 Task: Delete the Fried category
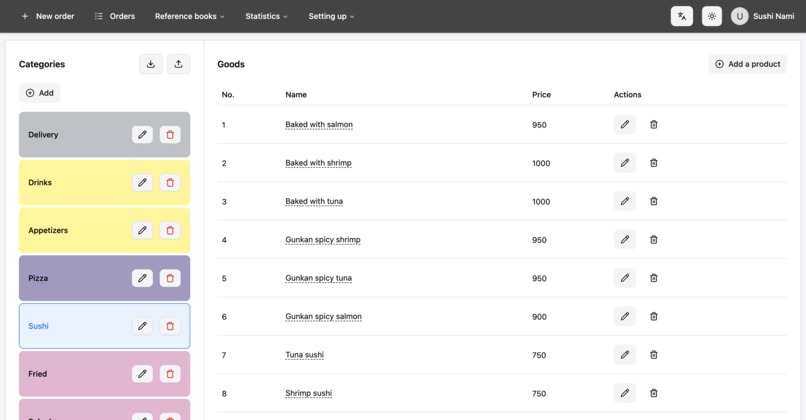pos(170,374)
